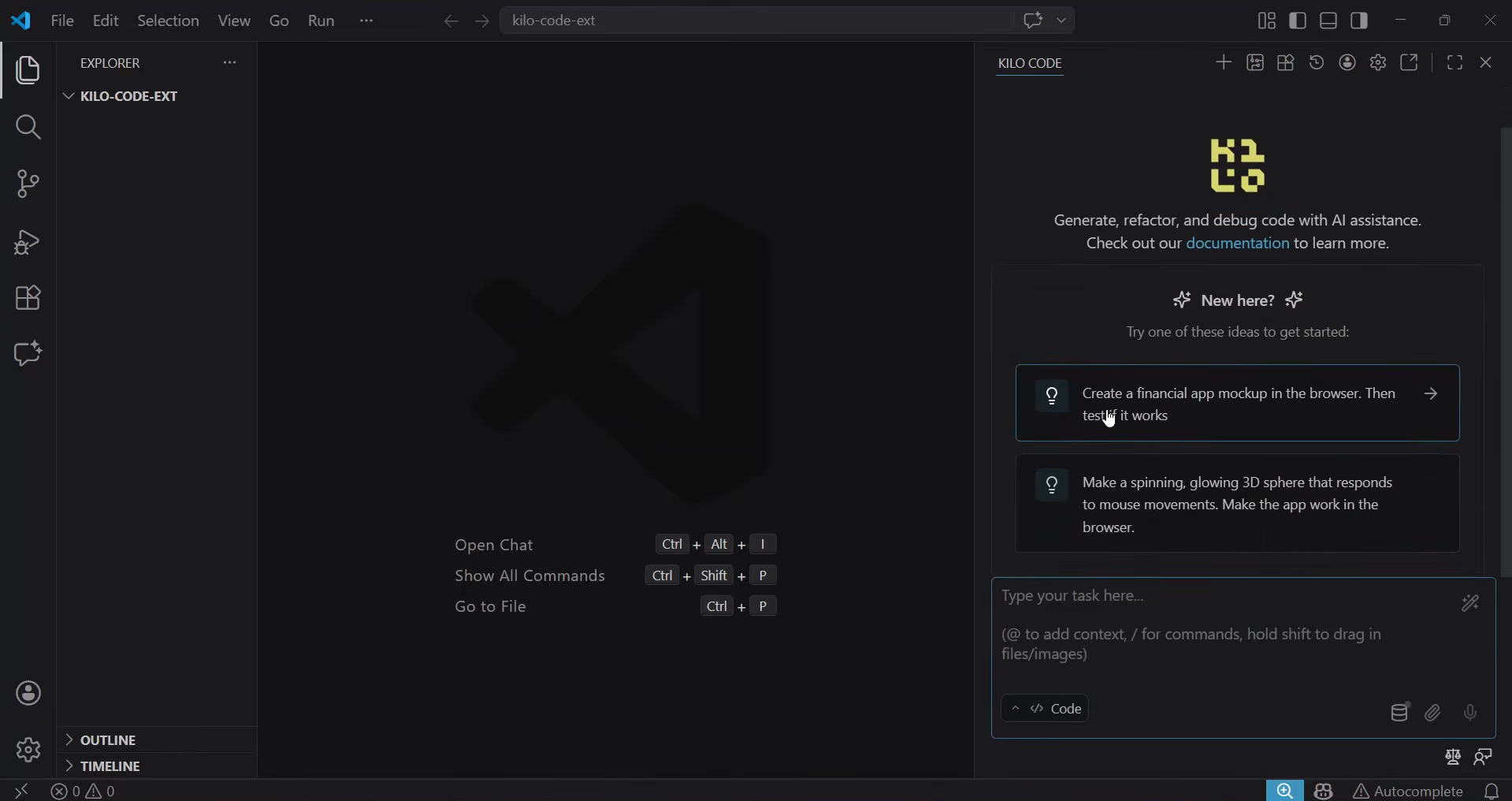Click the Copilot chat icon in title bar
Image resolution: width=1512 pixels, height=801 pixels.
coord(1033,20)
